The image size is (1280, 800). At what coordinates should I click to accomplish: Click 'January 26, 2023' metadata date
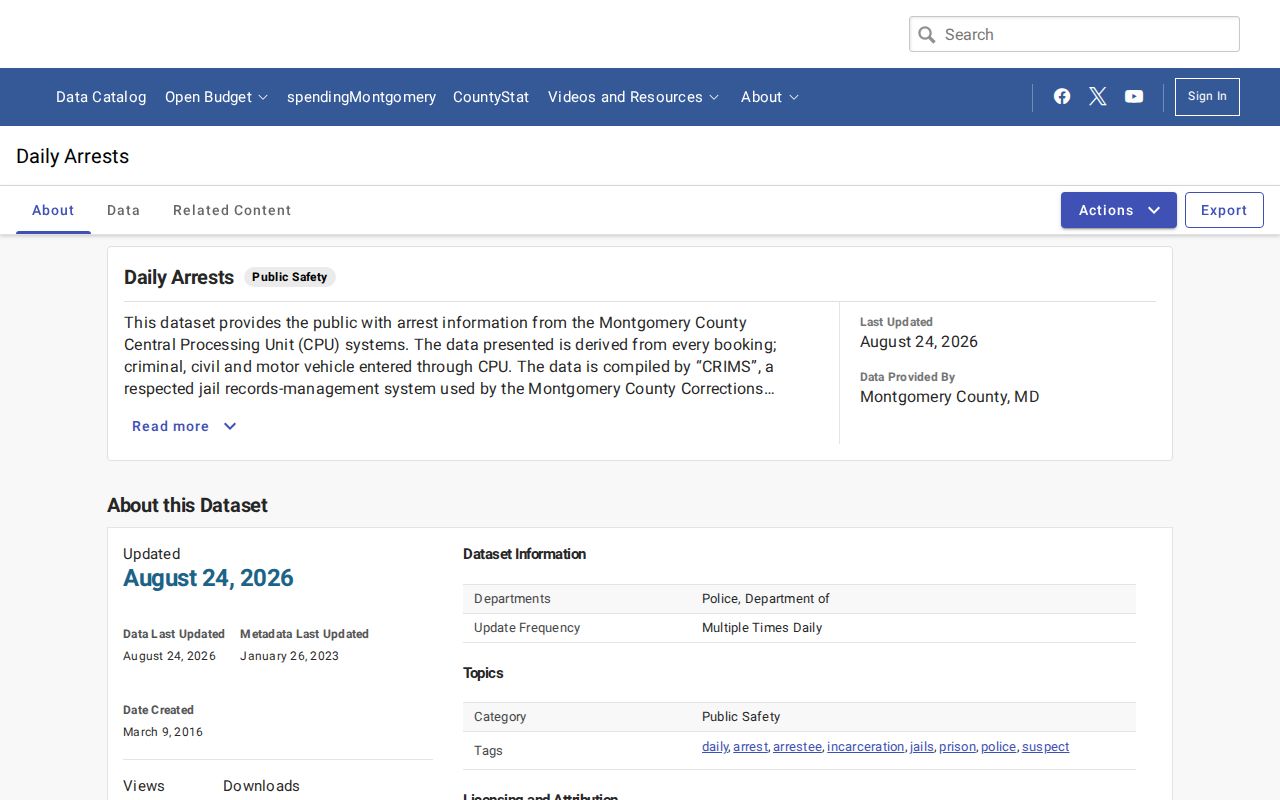[290, 656]
